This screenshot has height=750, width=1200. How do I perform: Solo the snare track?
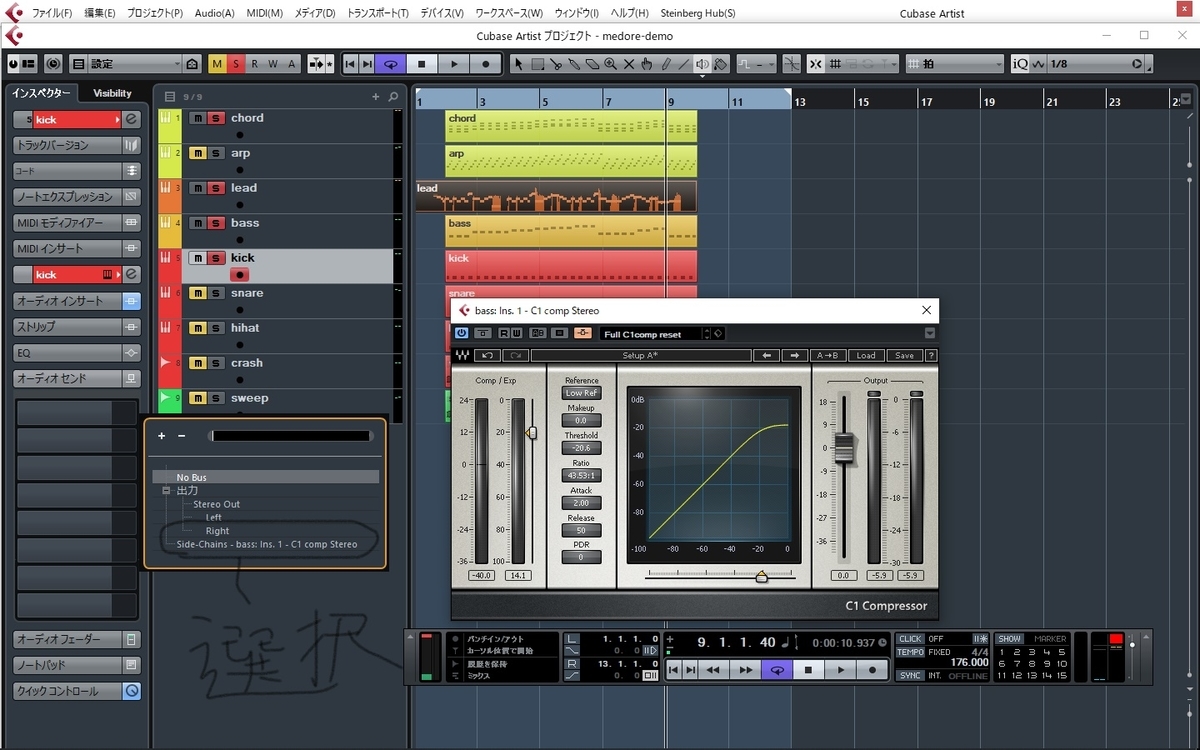215,293
